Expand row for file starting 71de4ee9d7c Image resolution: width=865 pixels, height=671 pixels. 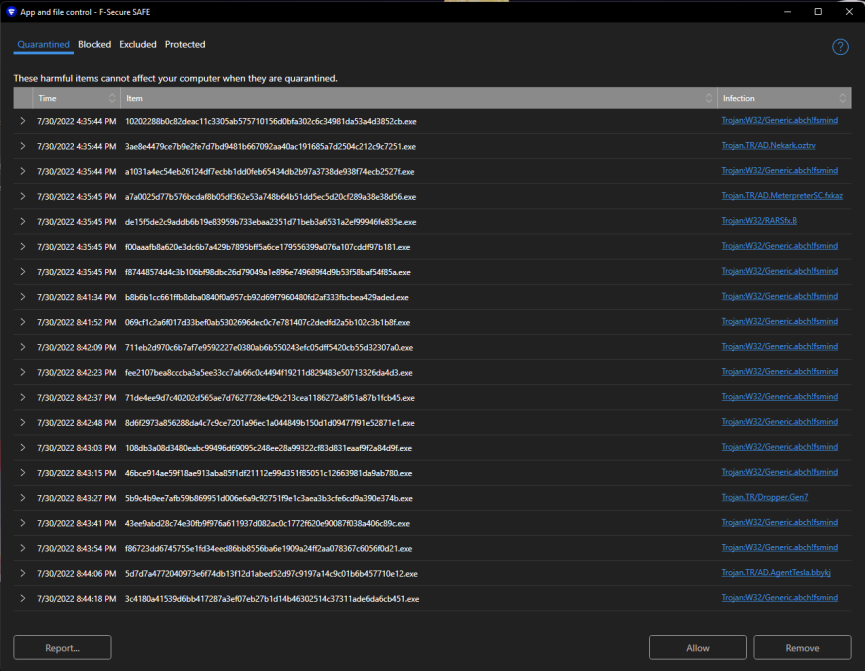(x=23, y=397)
